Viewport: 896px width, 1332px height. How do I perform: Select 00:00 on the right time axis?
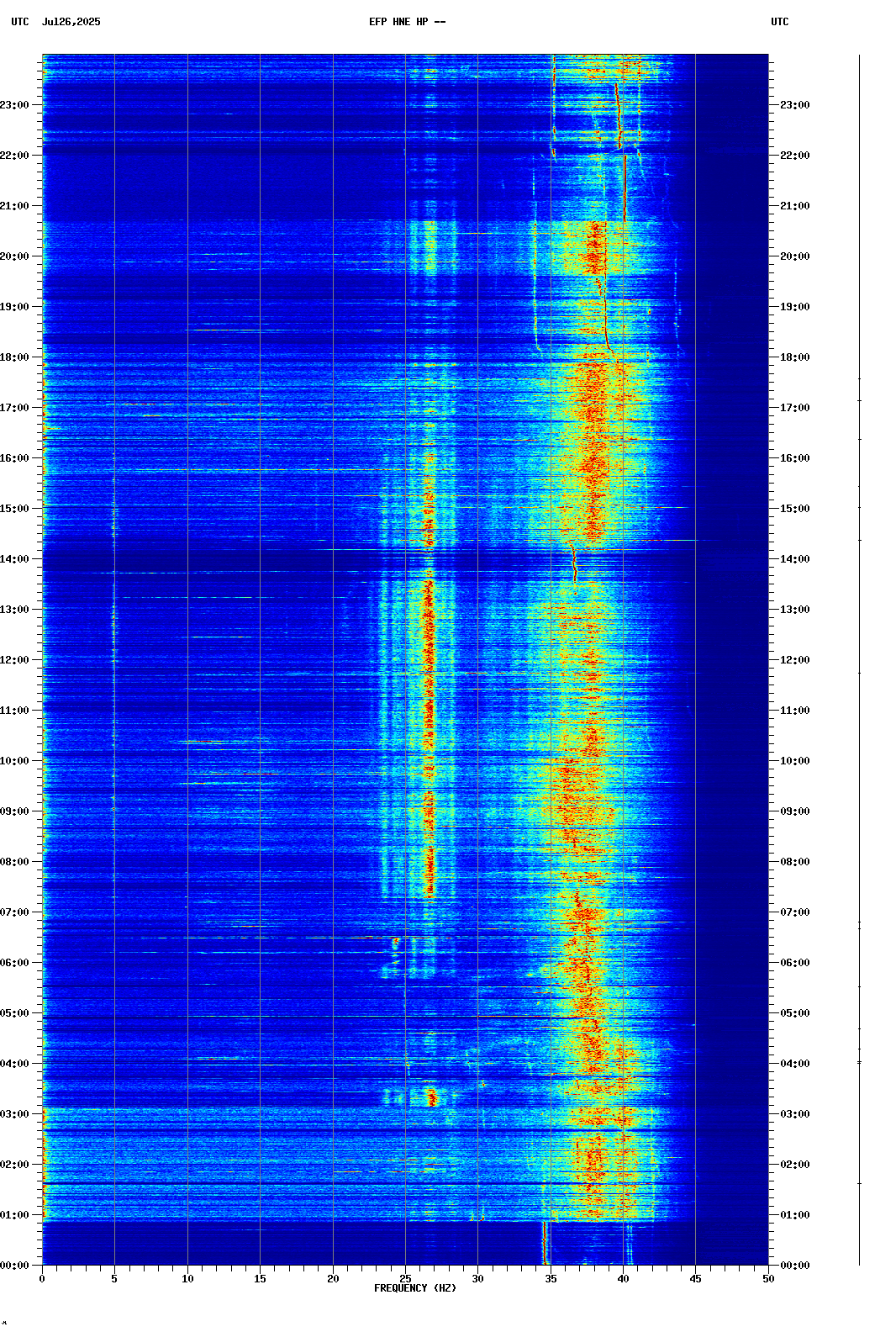[x=795, y=1266]
